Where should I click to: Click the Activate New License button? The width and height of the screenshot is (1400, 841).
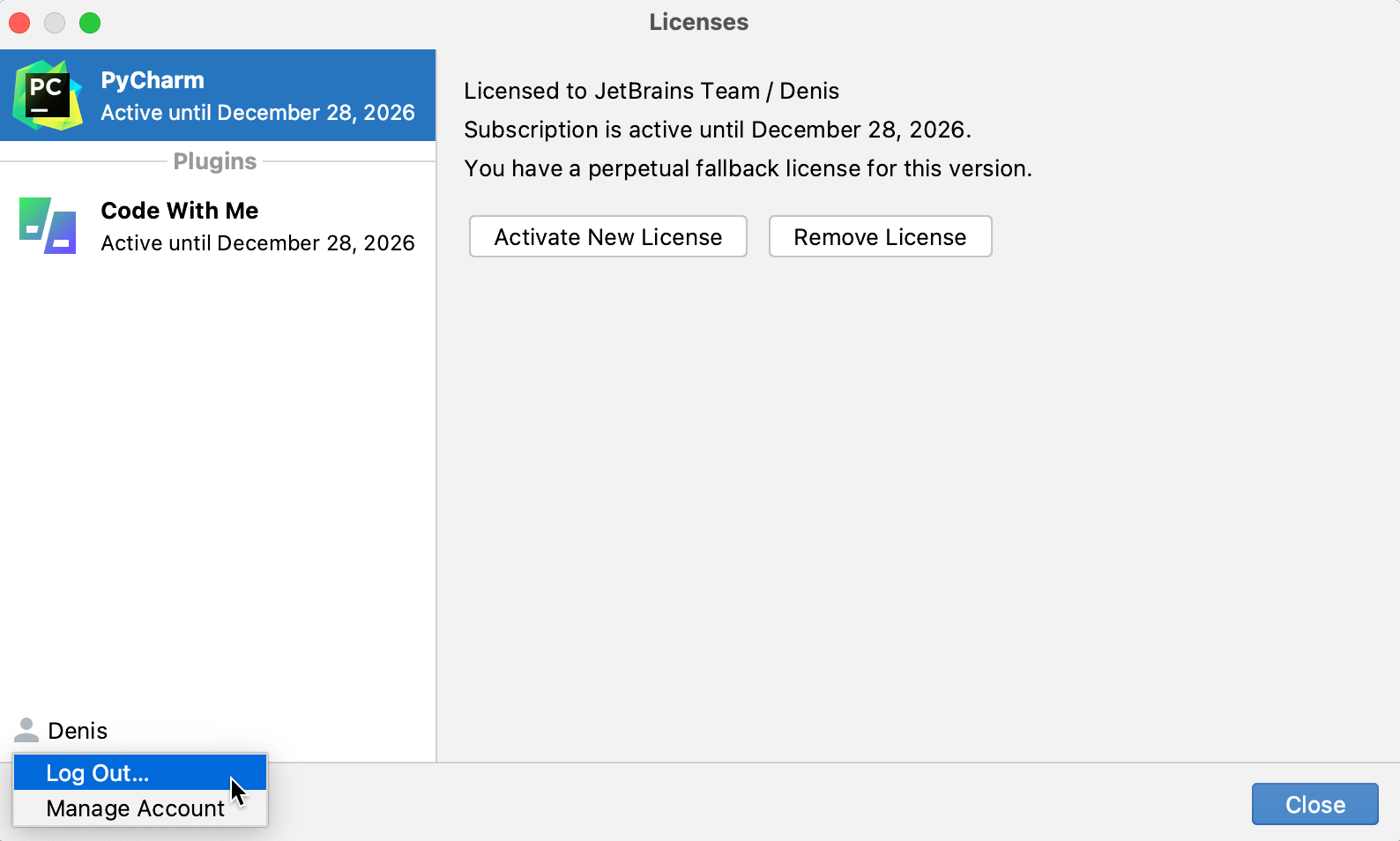pos(608,236)
